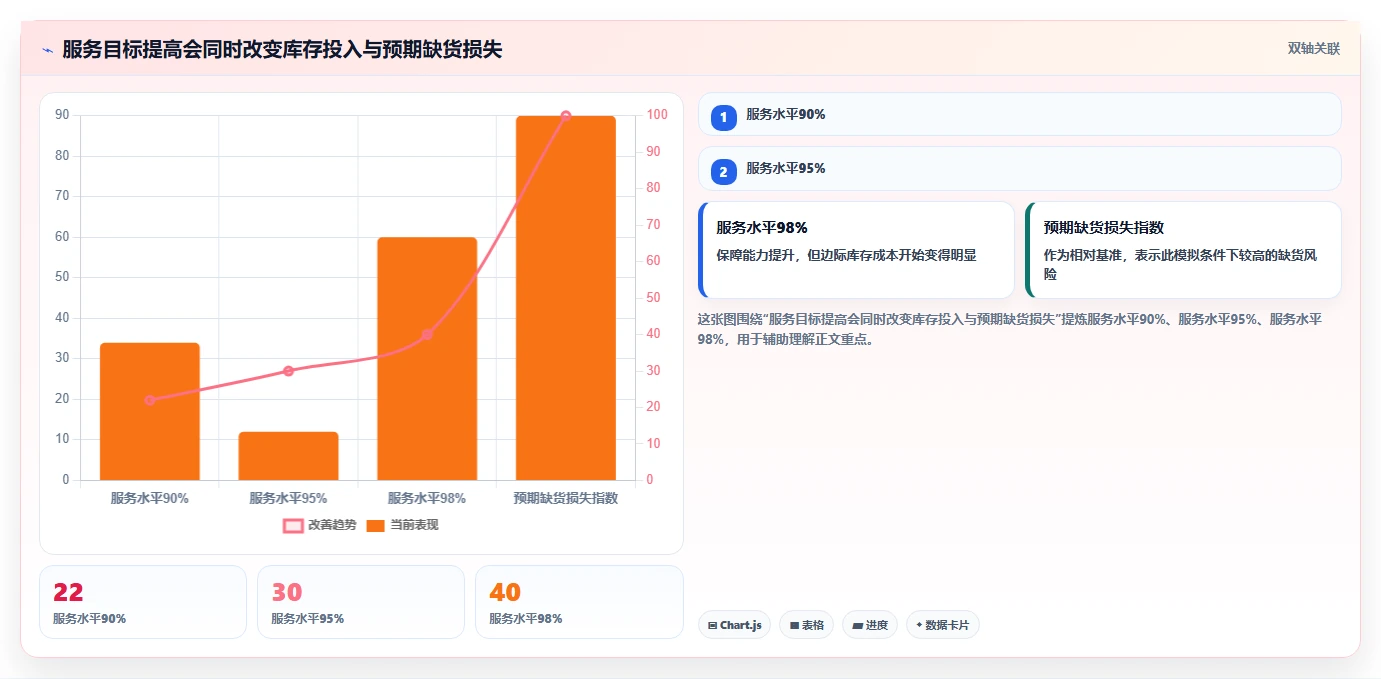Screen dimensions: 1381x679
Task: Toggle the 改善趋势 legend item
Action: [319, 525]
